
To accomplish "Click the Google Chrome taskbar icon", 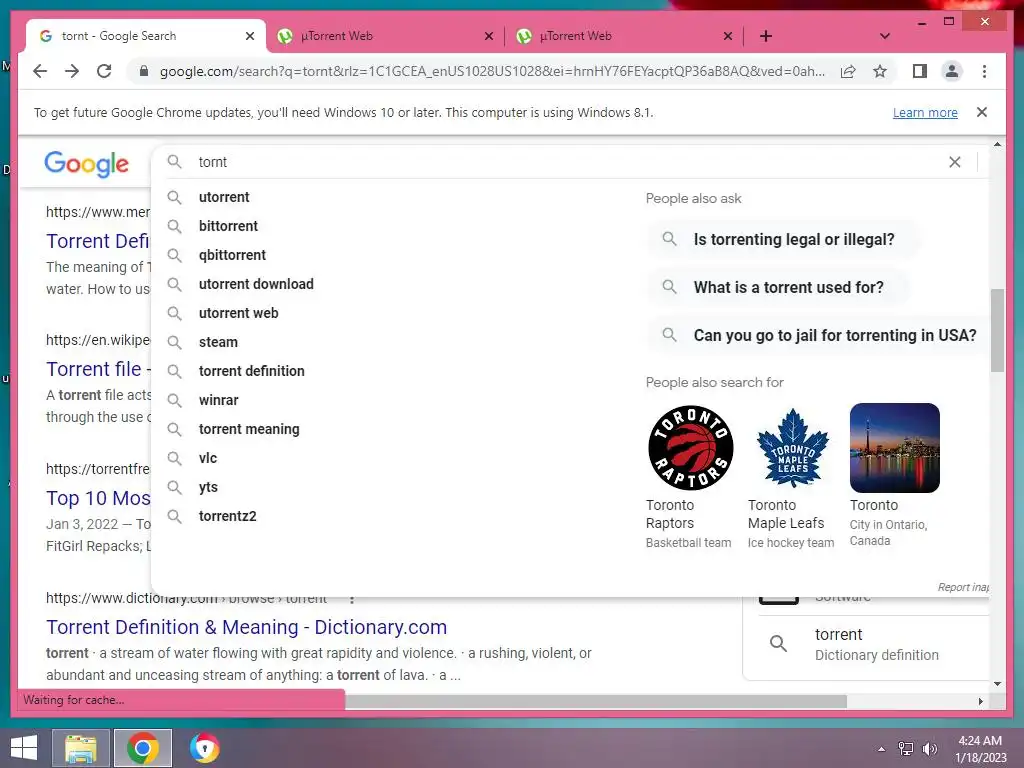I will [x=143, y=748].
